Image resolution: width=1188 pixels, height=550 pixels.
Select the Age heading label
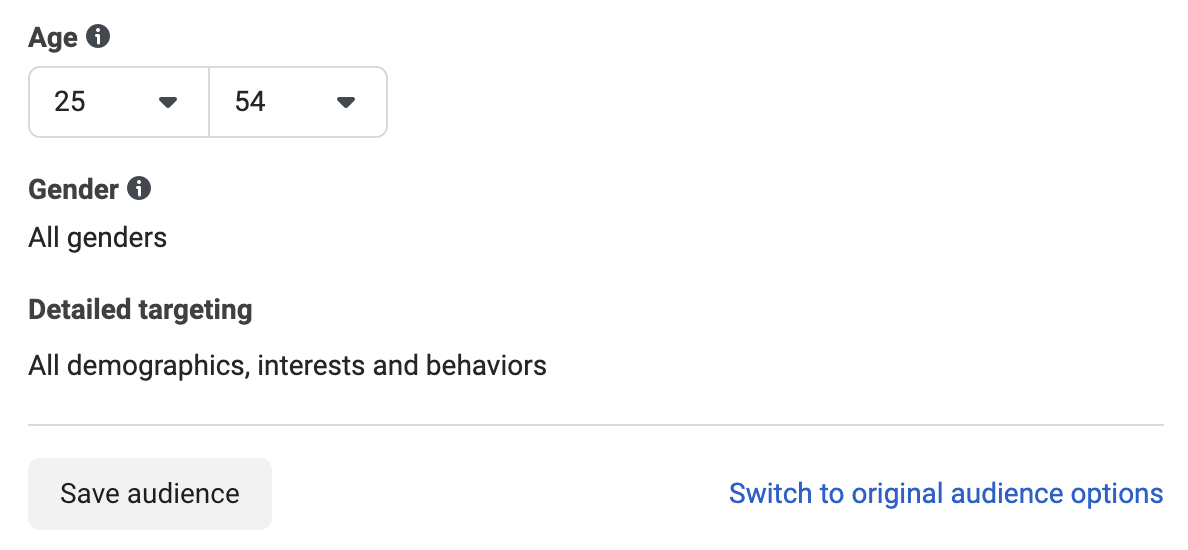pyautogui.click(x=53, y=37)
